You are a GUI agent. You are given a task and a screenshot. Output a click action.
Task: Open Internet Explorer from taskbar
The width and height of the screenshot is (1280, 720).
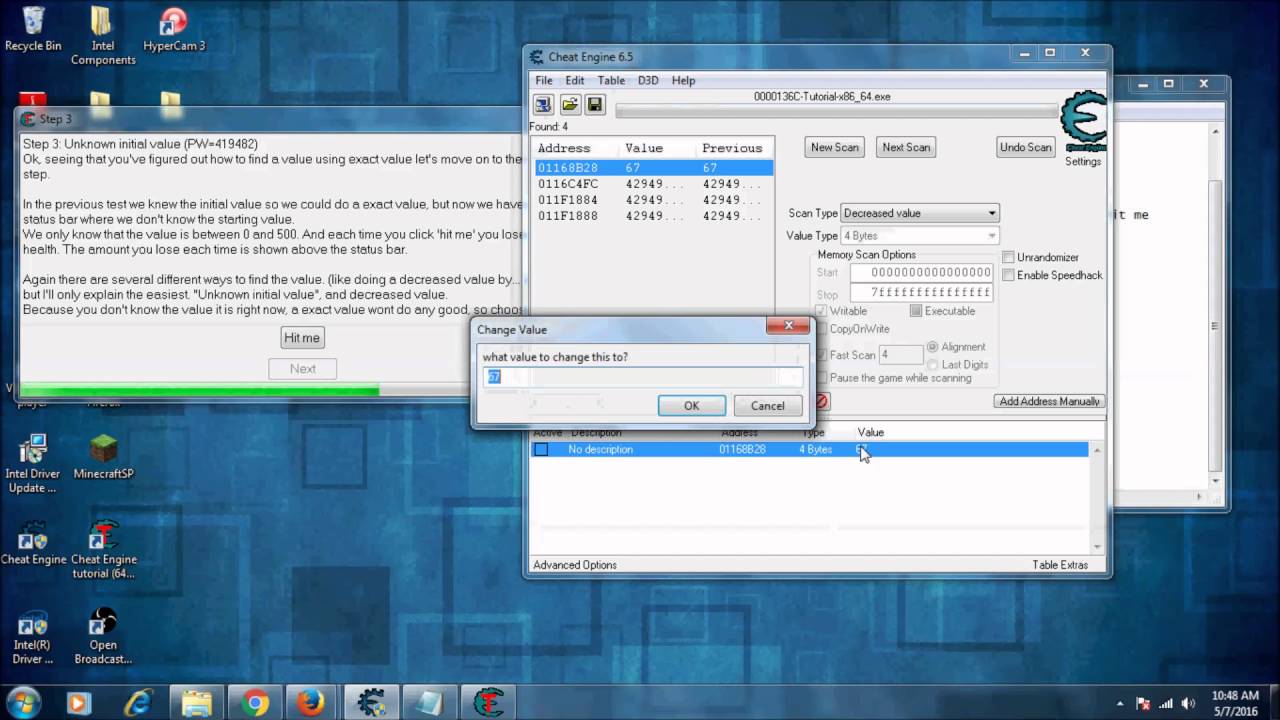[138, 703]
